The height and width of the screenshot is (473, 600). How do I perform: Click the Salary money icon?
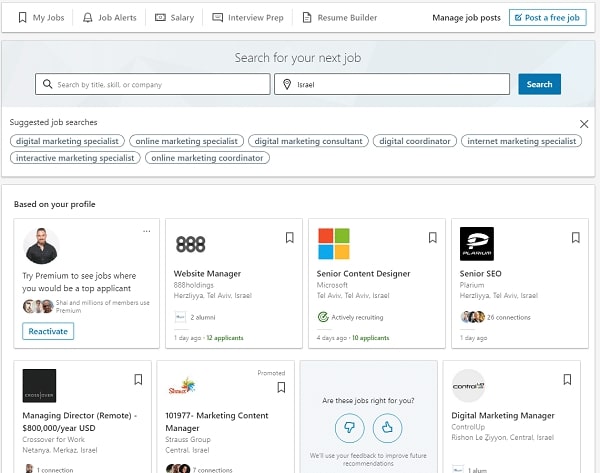tap(160, 18)
